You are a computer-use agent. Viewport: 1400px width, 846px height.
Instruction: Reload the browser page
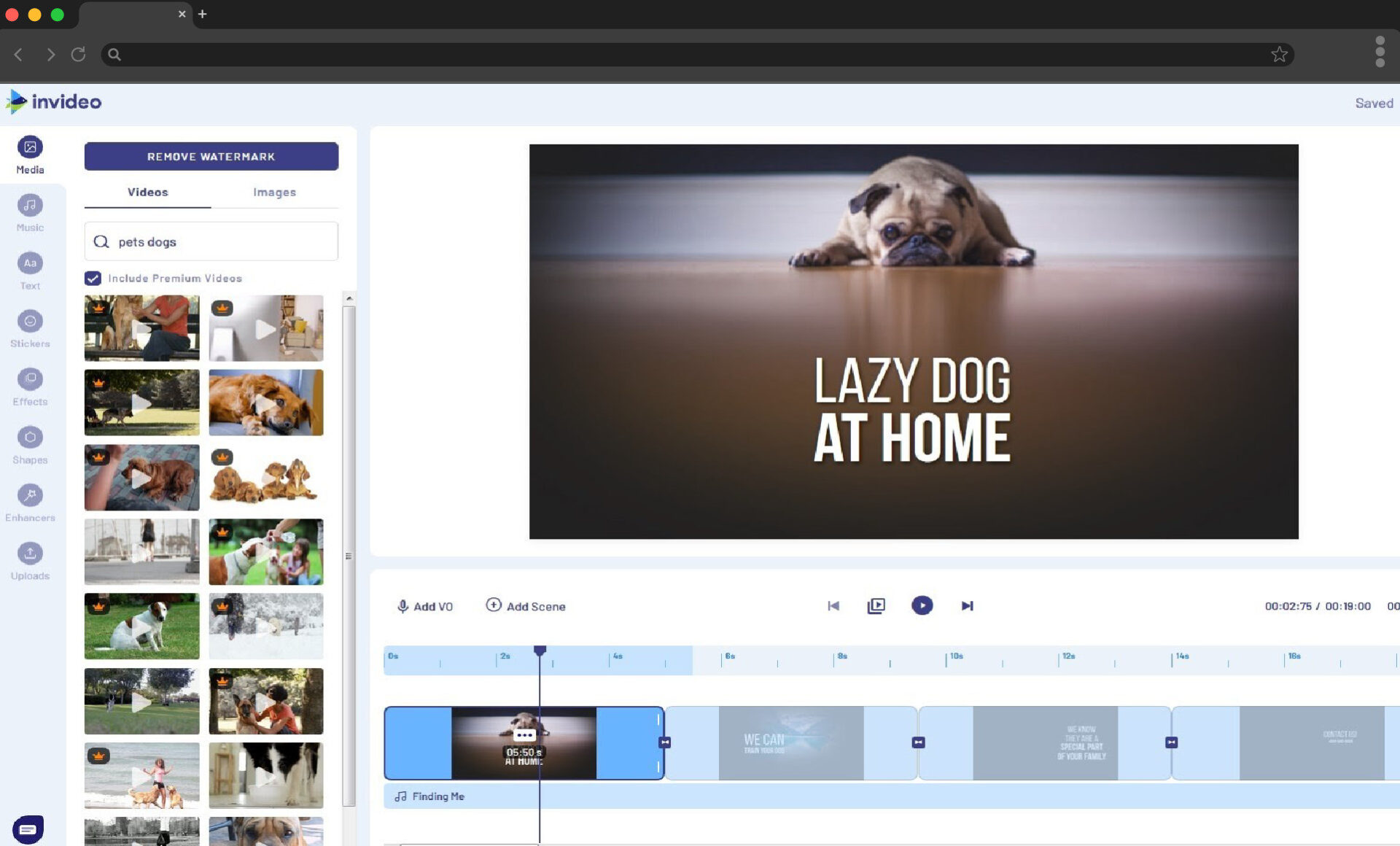point(79,54)
